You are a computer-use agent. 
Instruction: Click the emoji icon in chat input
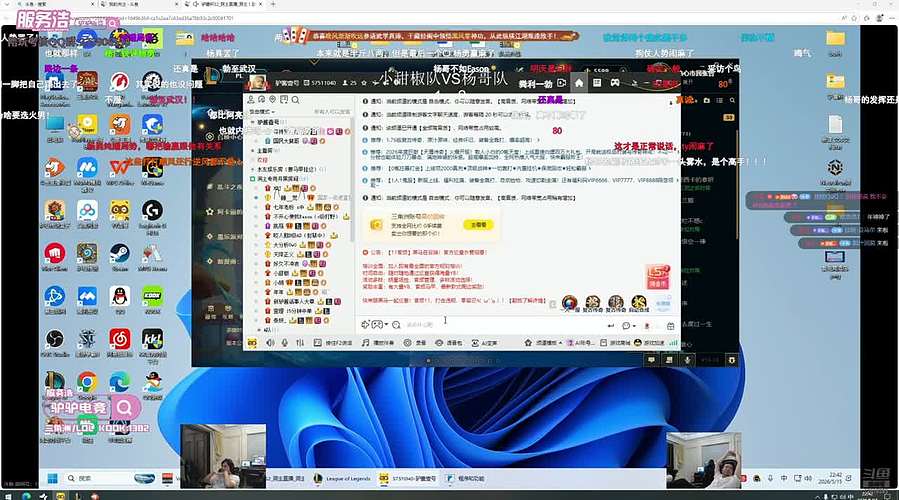coord(396,325)
